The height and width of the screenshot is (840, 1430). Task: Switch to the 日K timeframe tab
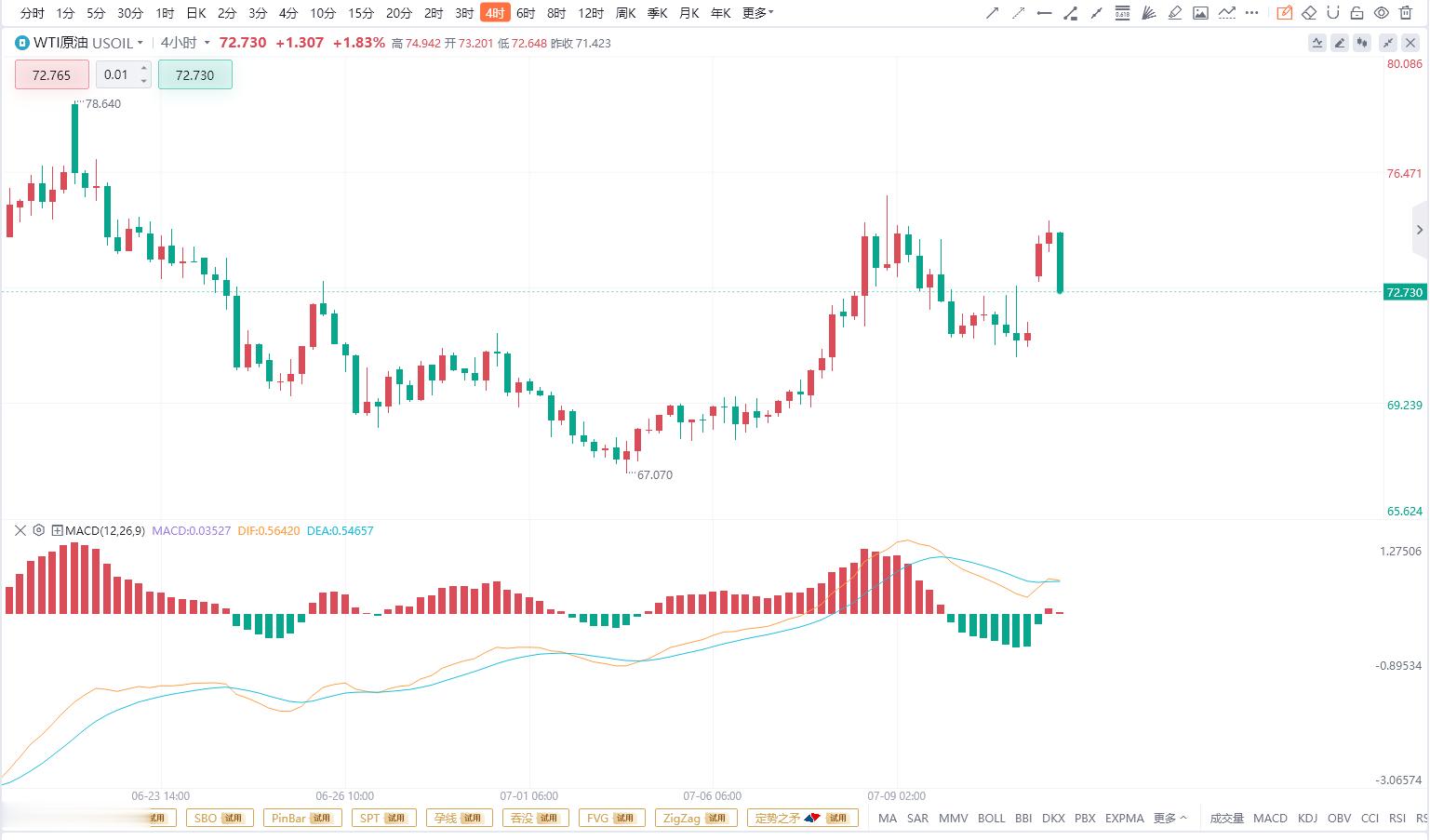(x=195, y=13)
